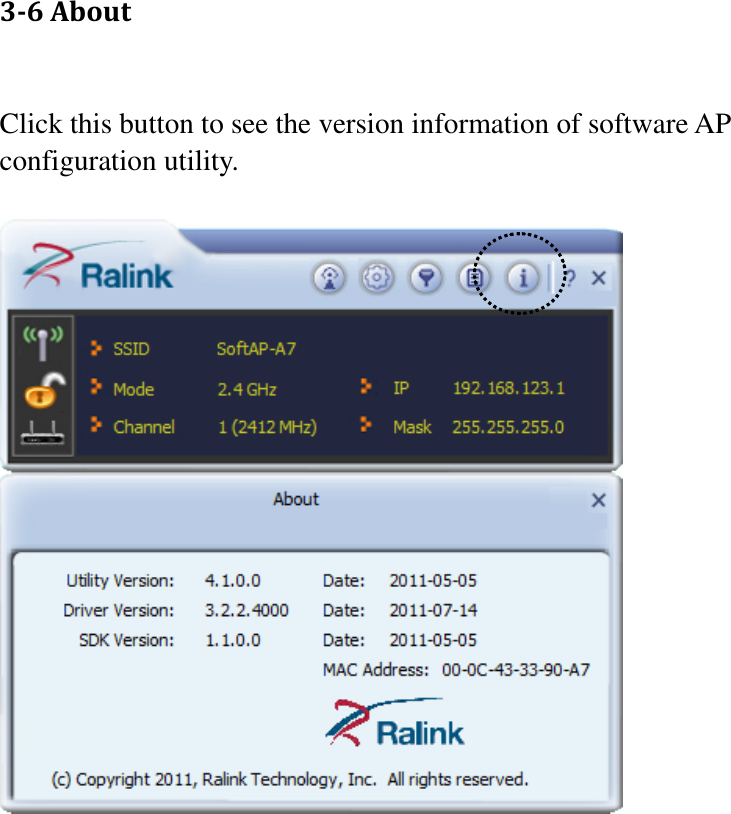731x814 pixels.
Task: Open the association list document icon
Action: pyautogui.click(x=474, y=278)
